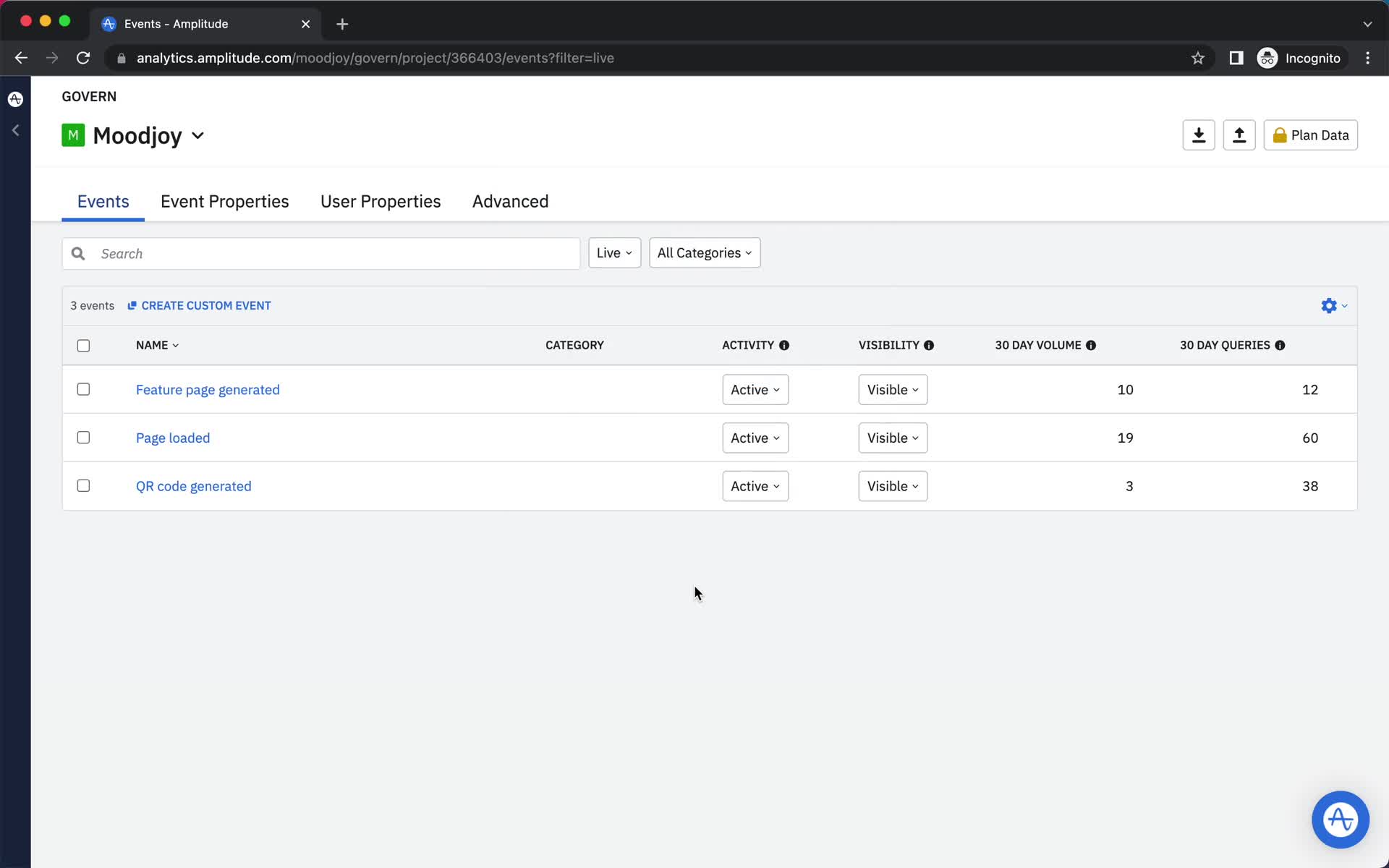
Task: Show Visibility column info icon
Action: click(929, 346)
